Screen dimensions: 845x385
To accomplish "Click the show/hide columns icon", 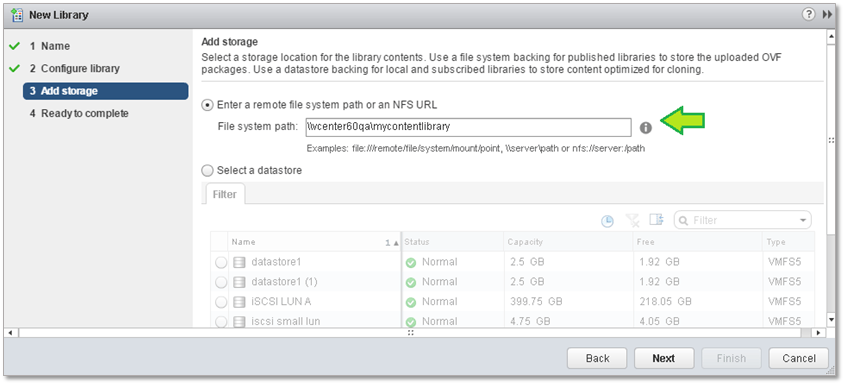I will click(656, 219).
